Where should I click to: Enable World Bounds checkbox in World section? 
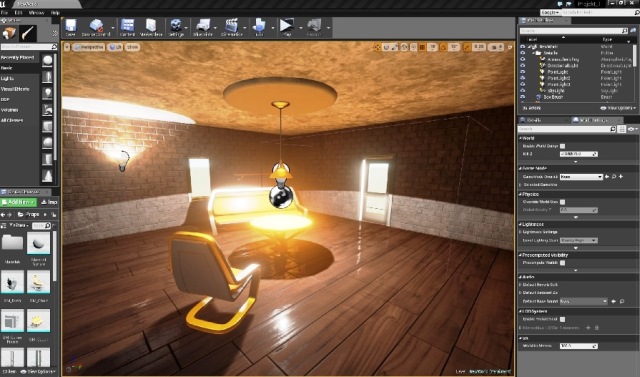(x=562, y=146)
